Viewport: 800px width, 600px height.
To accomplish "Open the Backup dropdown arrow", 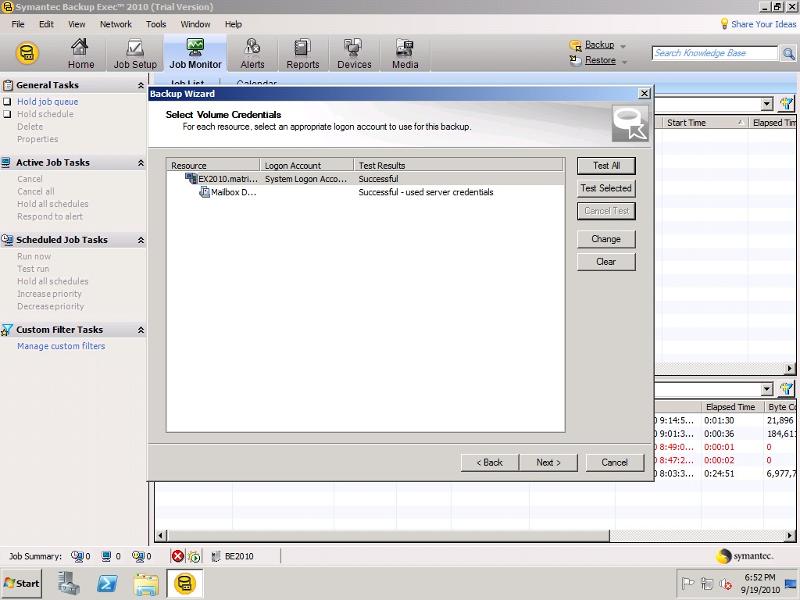I will (x=623, y=46).
